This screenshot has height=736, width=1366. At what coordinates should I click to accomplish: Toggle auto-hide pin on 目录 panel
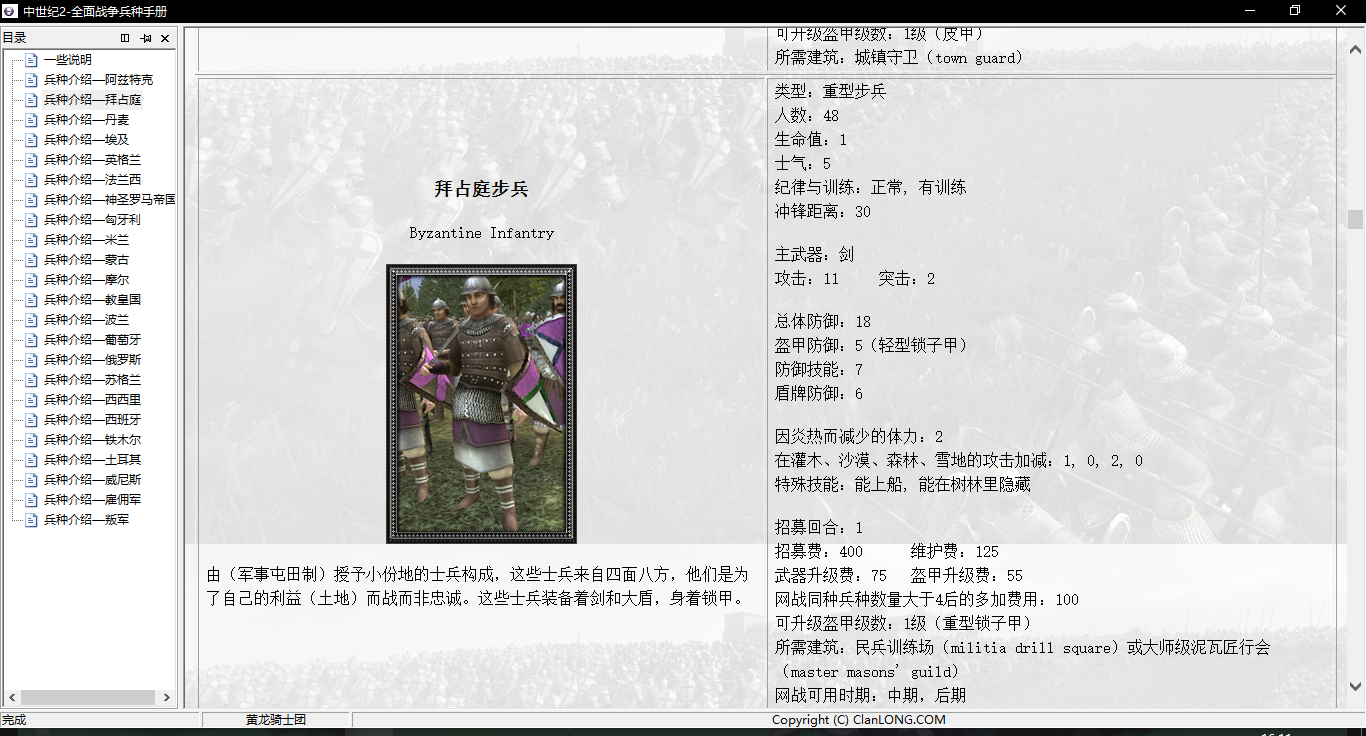tap(146, 38)
